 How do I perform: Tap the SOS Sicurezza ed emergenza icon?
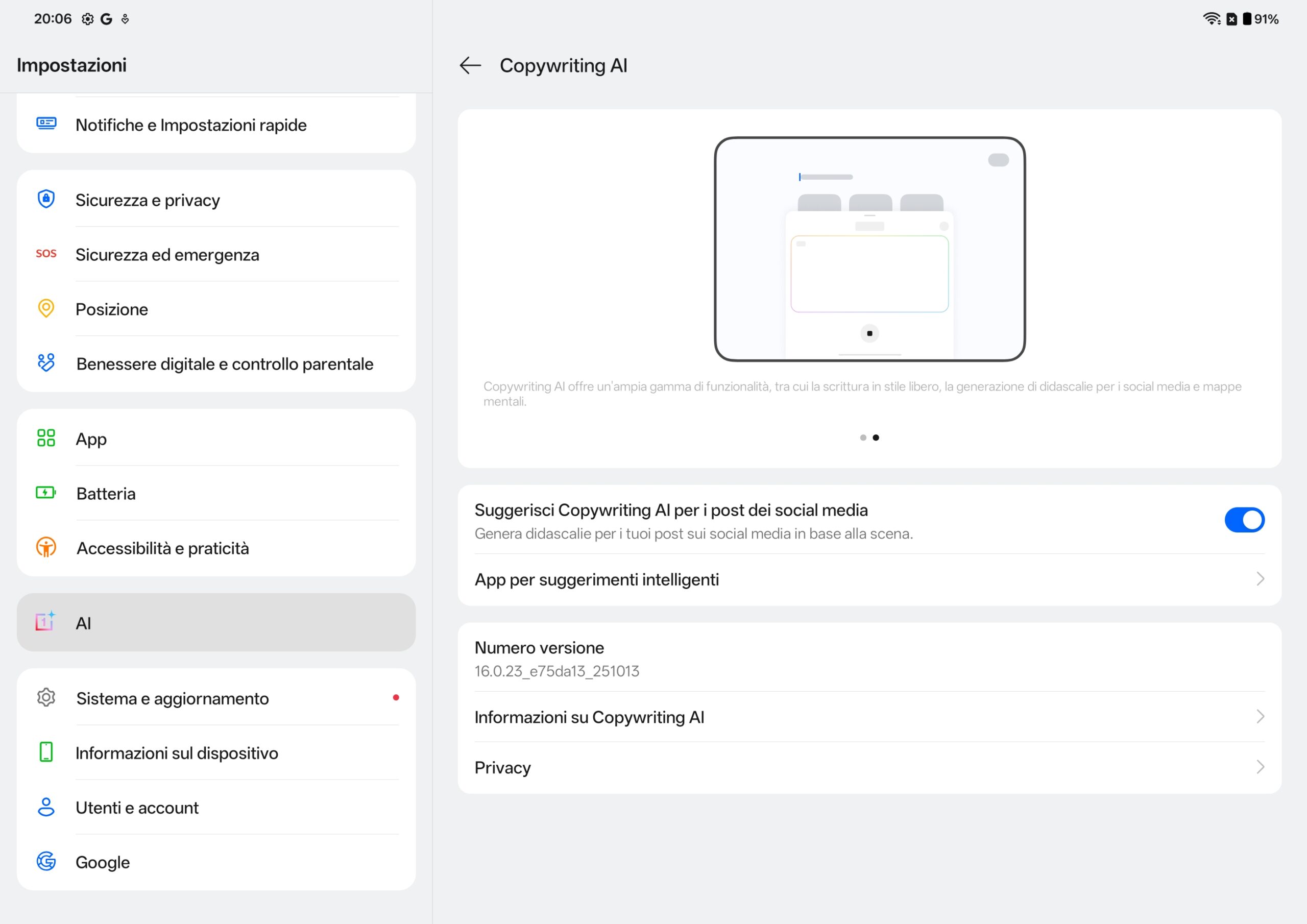(x=46, y=254)
